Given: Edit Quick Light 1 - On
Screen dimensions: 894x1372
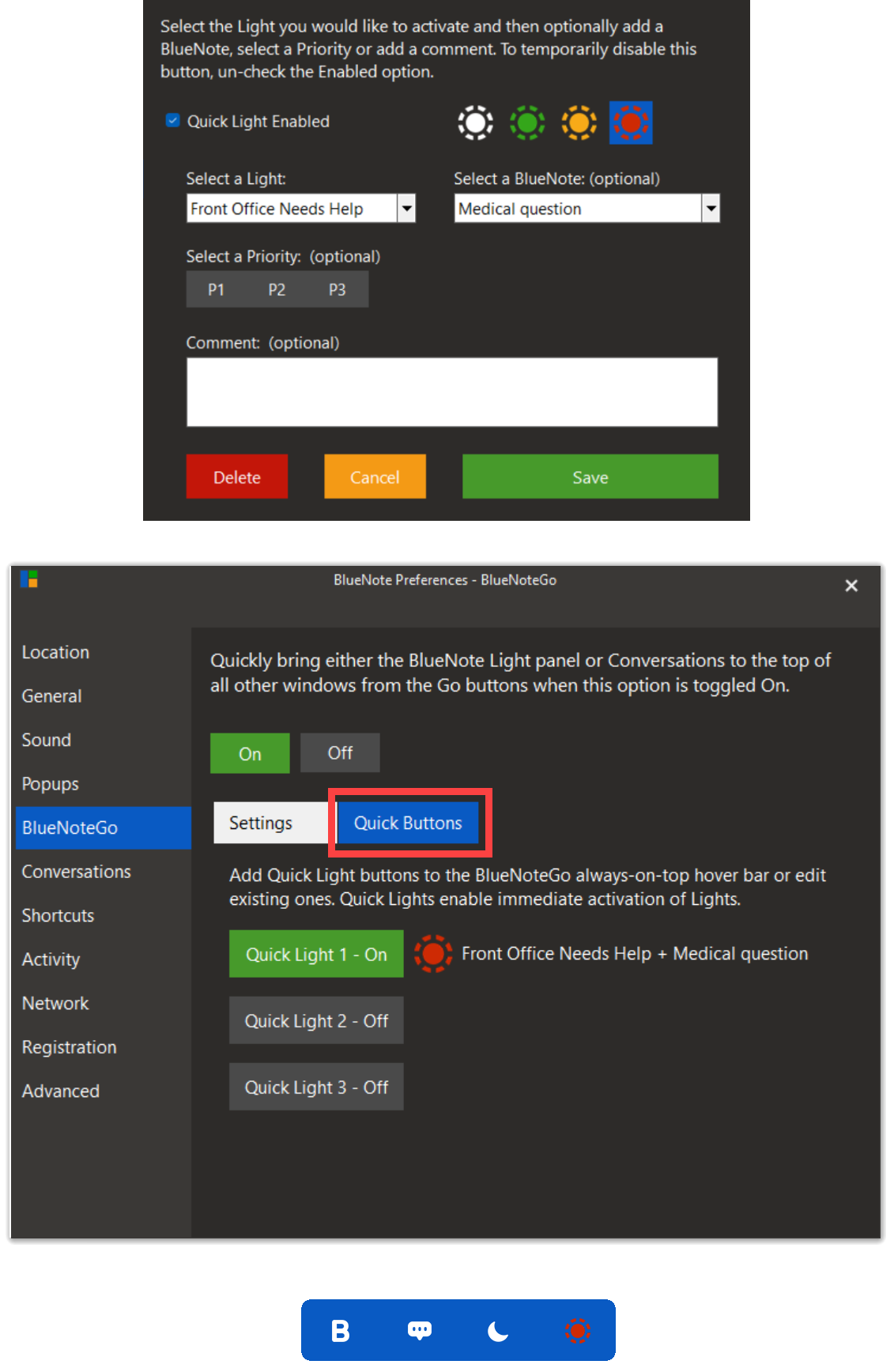Looking at the screenshot, I should point(316,954).
